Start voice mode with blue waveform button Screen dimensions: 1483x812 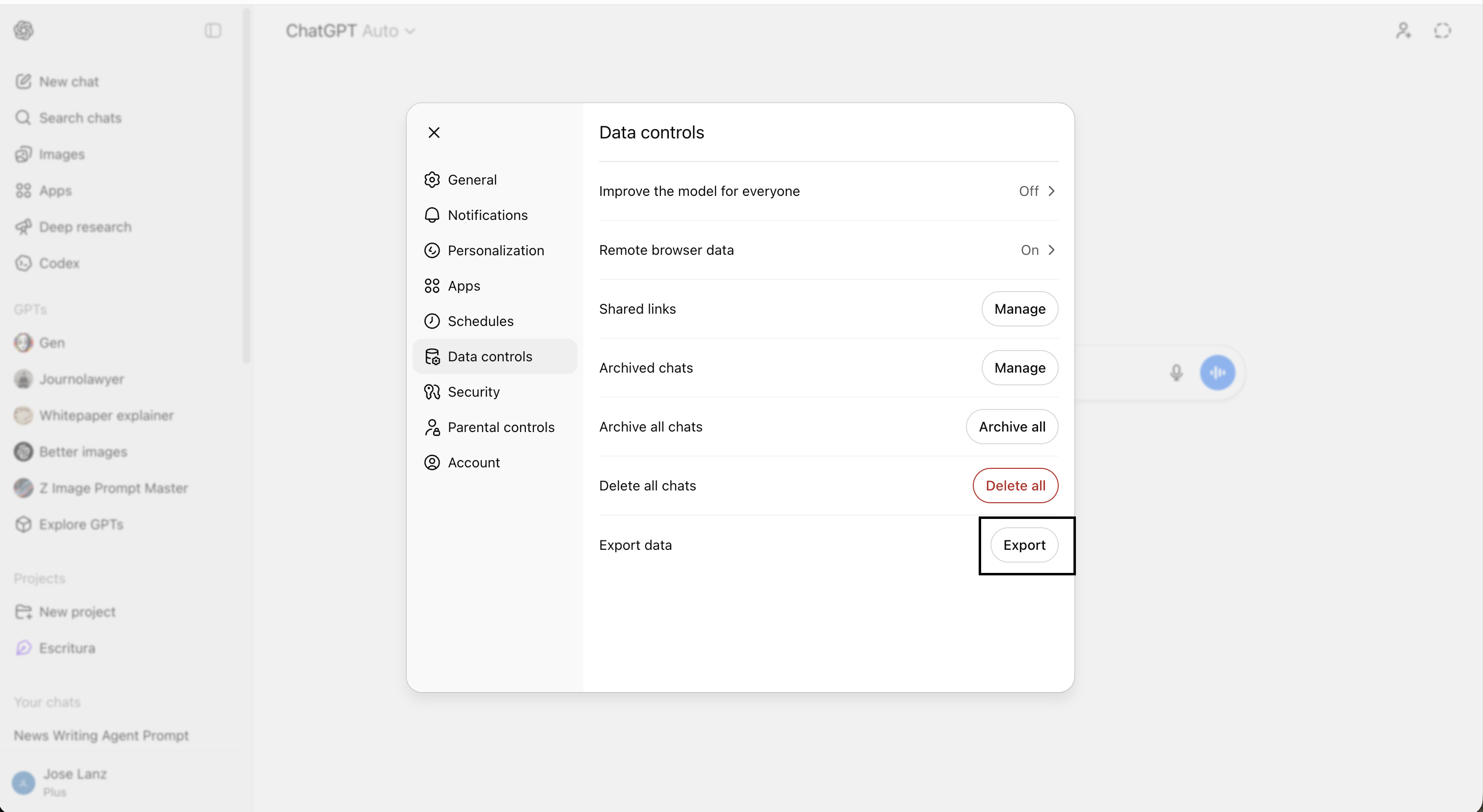pyautogui.click(x=1217, y=372)
